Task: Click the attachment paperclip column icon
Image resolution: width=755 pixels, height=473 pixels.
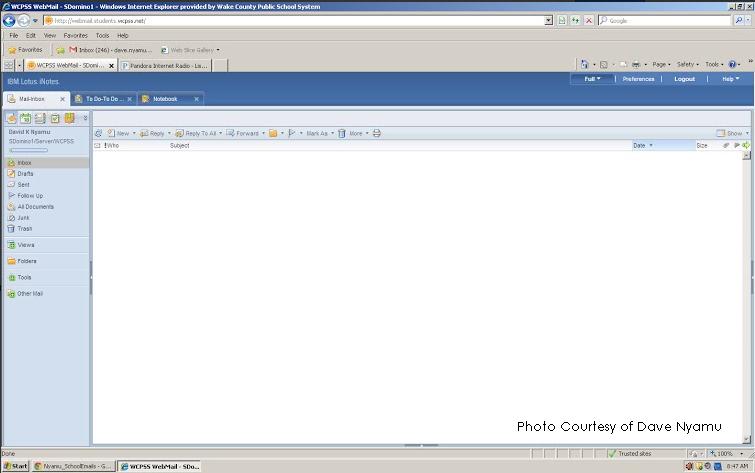Action: [x=726, y=145]
